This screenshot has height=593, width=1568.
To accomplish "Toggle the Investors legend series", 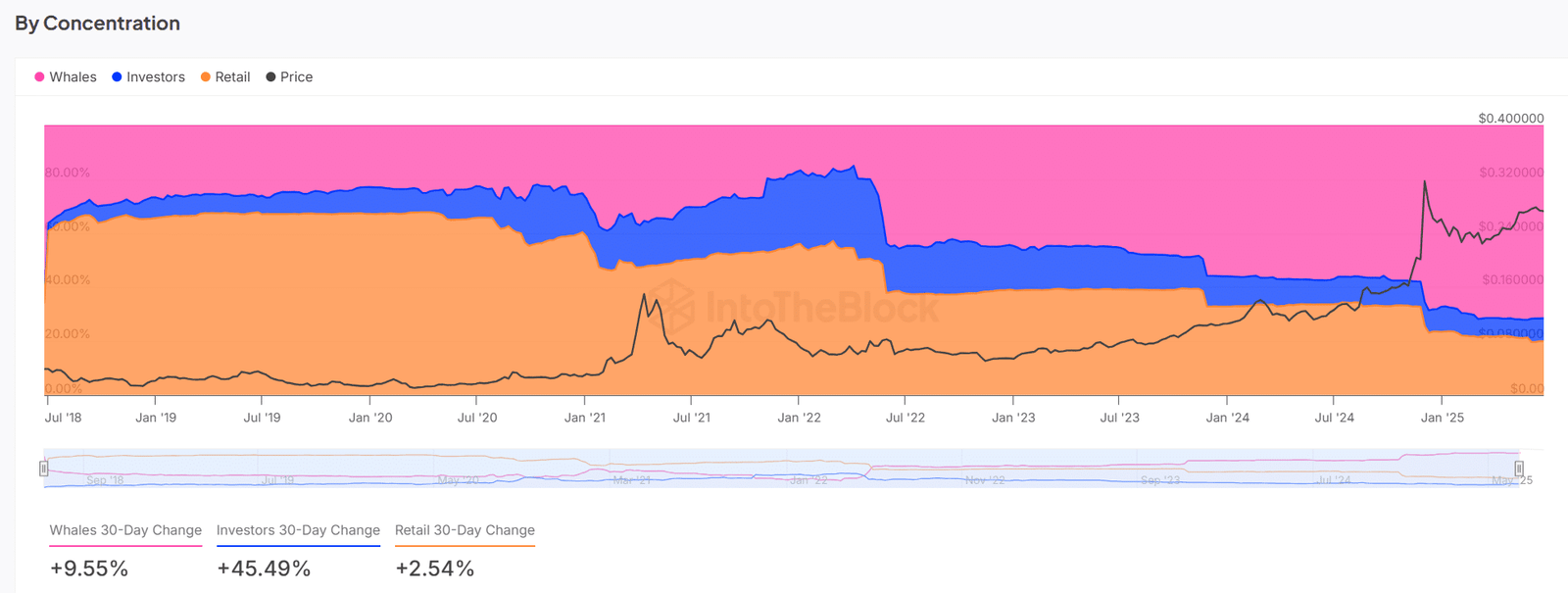I will [x=148, y=76].
